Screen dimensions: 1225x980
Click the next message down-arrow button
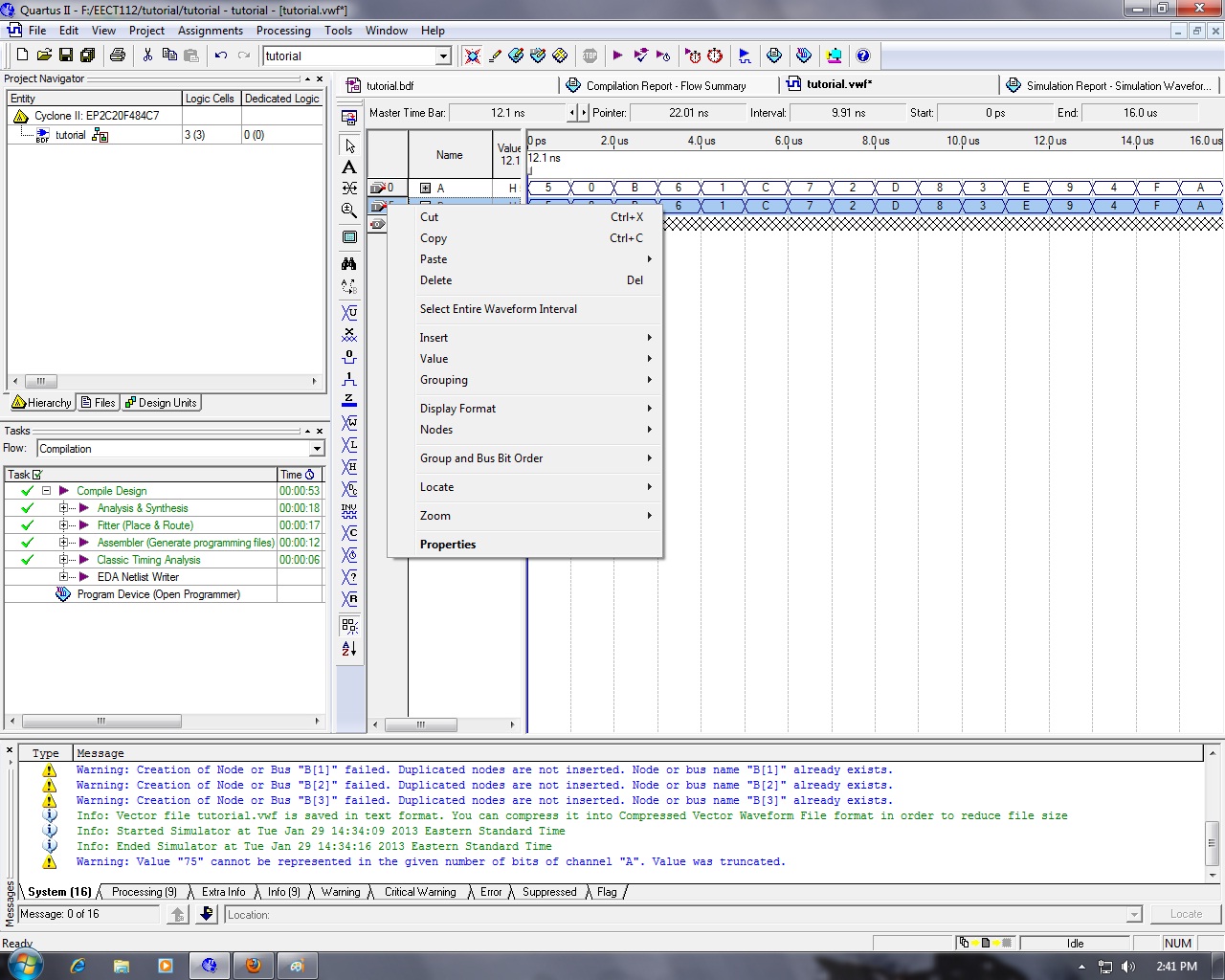207,915
